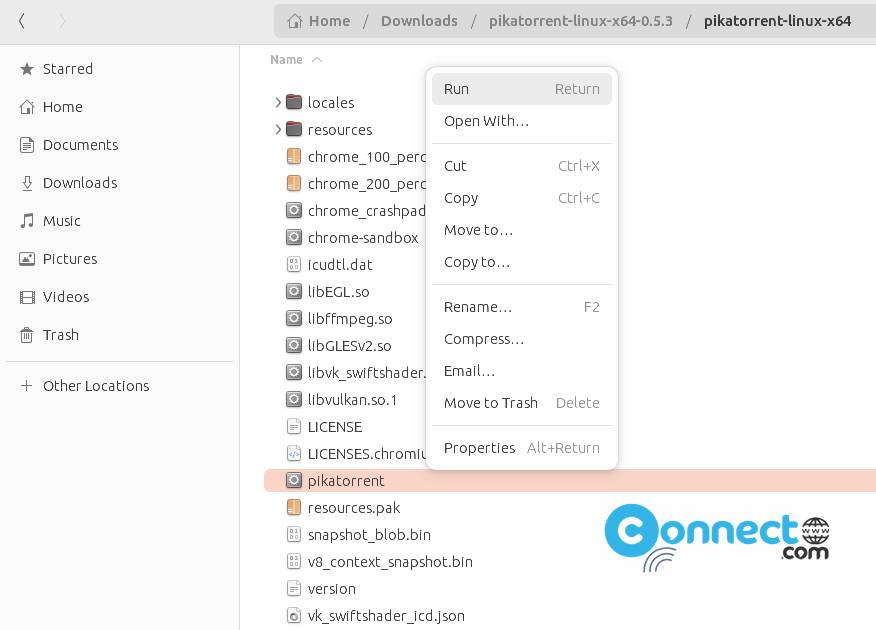Click the libEGL.so file icon
Image resolution: width=876 pixels, height=630 pixels.
pyautogui.click(x=294, y=292)
